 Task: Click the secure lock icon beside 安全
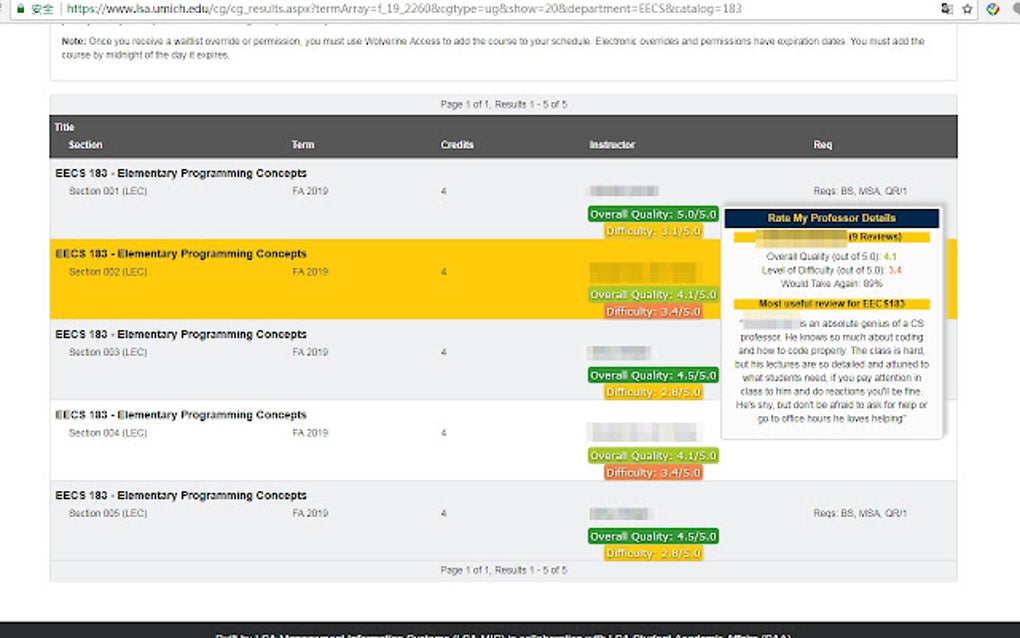19,9
